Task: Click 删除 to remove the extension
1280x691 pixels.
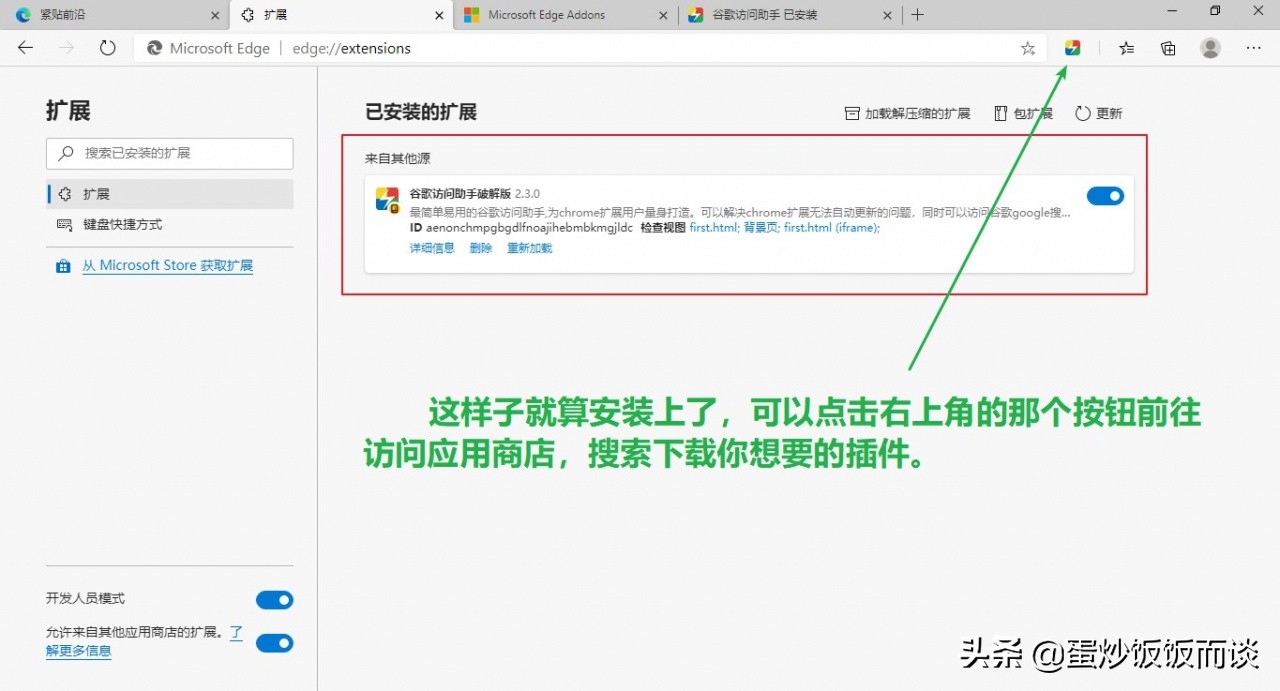Action: 481,248
